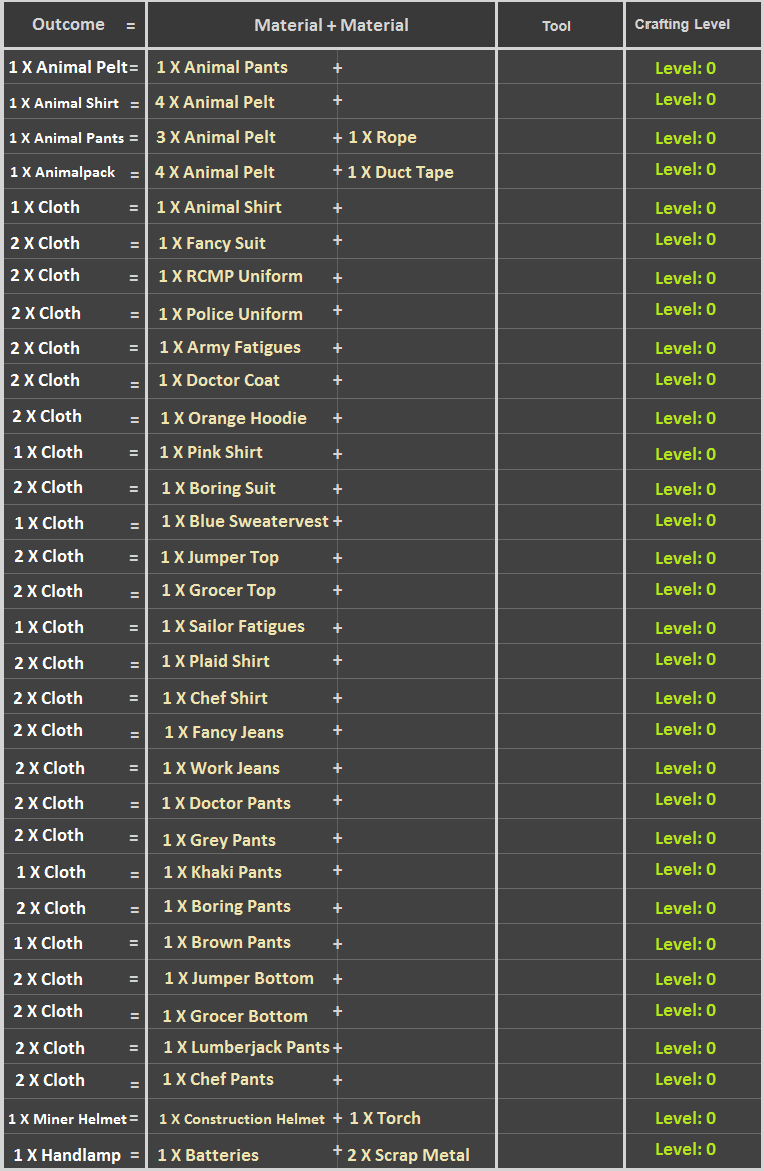Screen dimensions: 764x1171
Task: Click the Crafting Level column header
Action: tap(682, 25)
